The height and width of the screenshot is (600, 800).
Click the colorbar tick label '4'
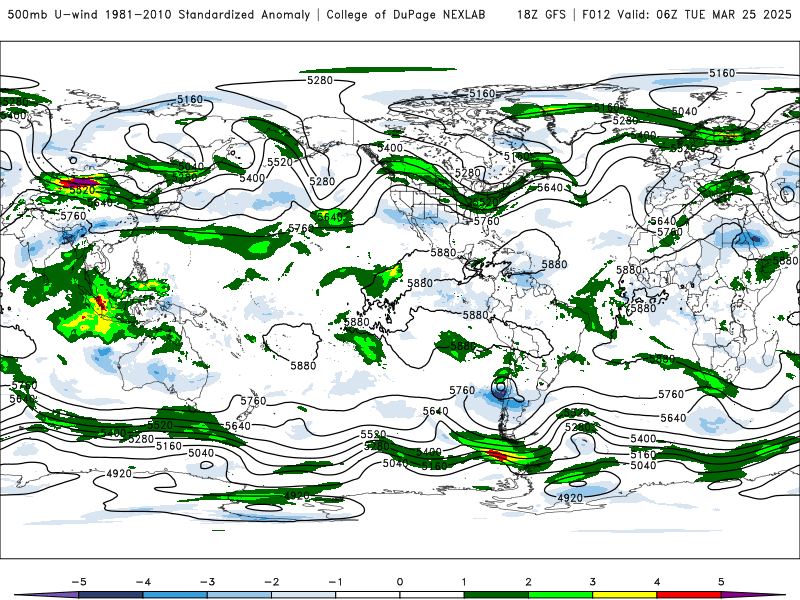click(657, 582)
